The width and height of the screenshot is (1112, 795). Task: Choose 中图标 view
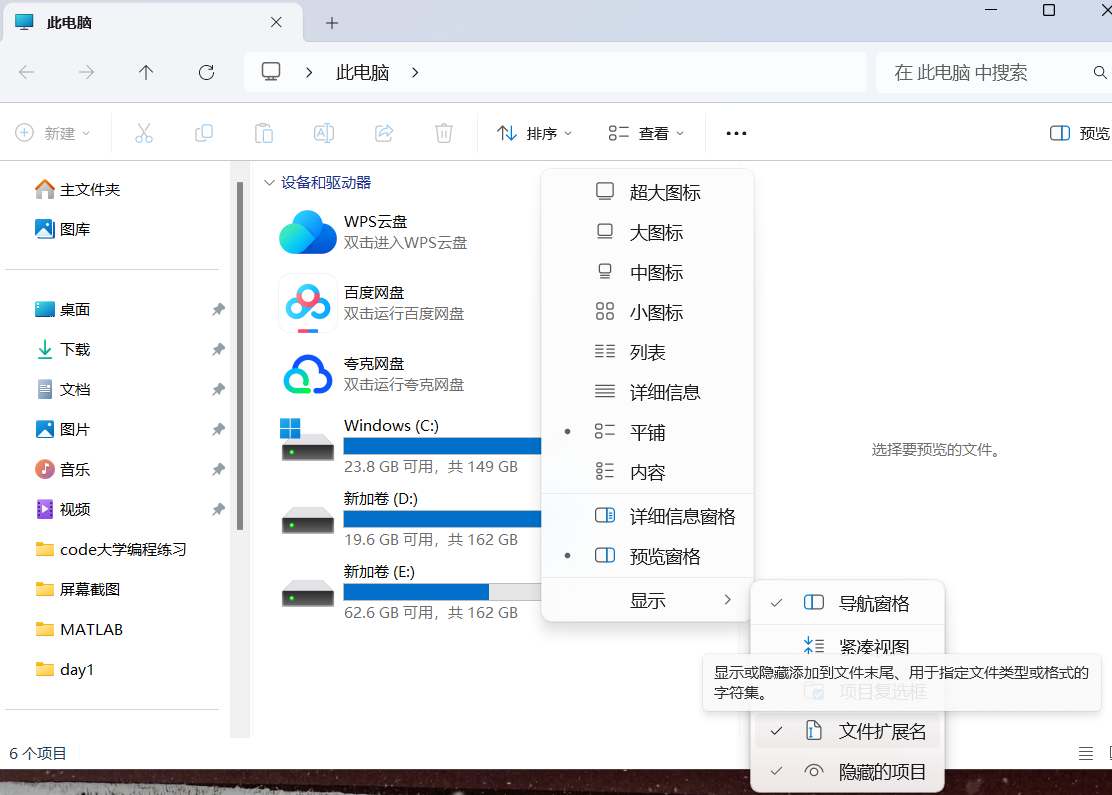tap(647, 272)
